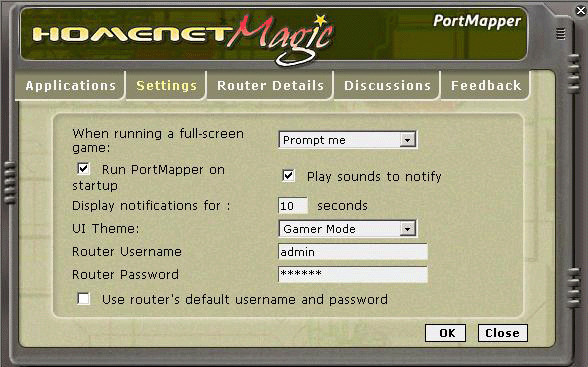
Task: Confirm settings with the OK button
Action: (446, 333)
